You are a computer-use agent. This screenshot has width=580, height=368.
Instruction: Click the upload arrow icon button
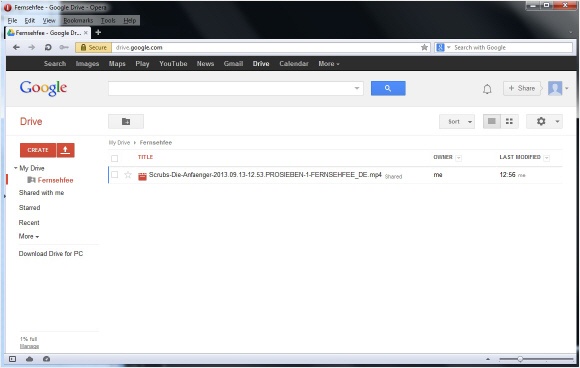[66, 150]
